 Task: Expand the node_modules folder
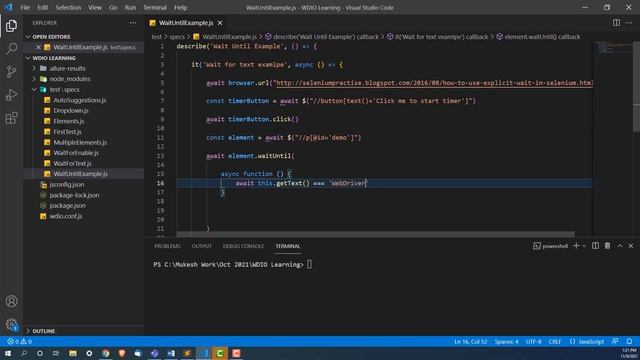tap(70, 79)
